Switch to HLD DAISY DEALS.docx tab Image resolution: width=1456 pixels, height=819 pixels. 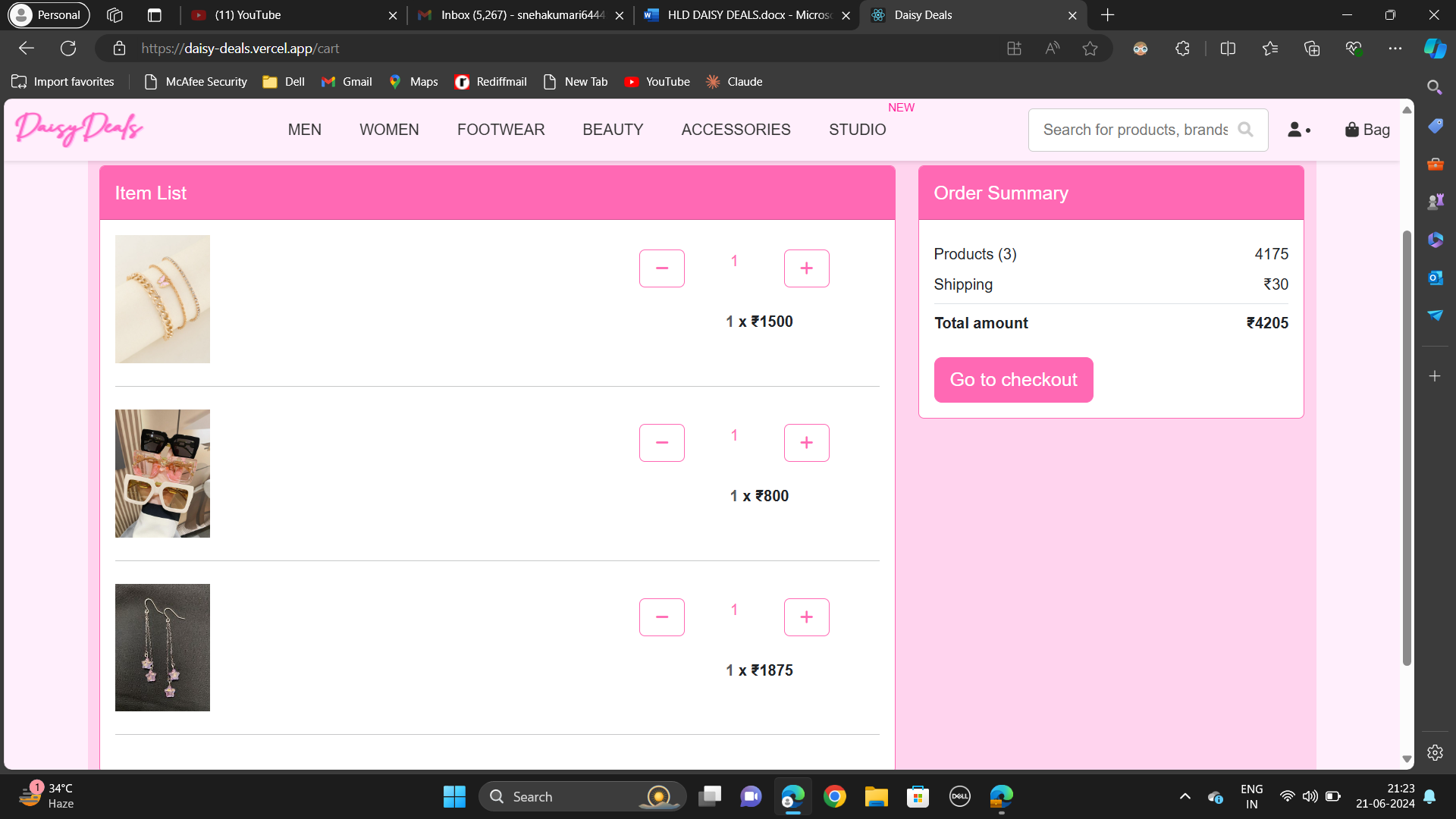(747, 15)
